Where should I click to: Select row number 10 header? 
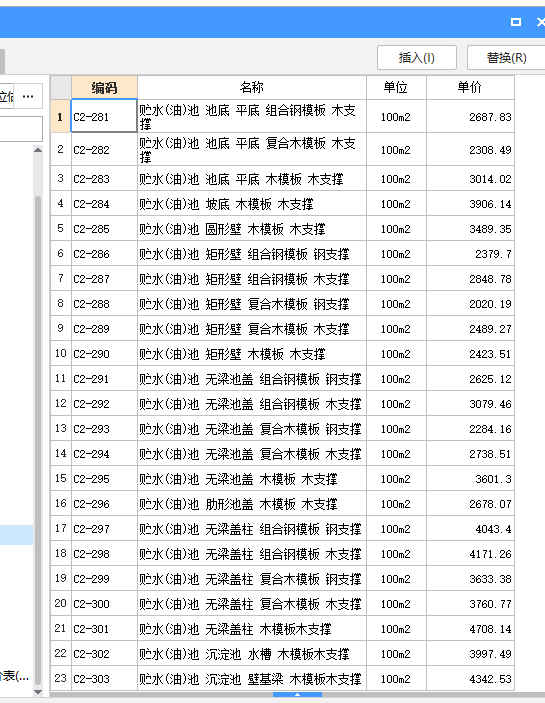tap(61, 354)
